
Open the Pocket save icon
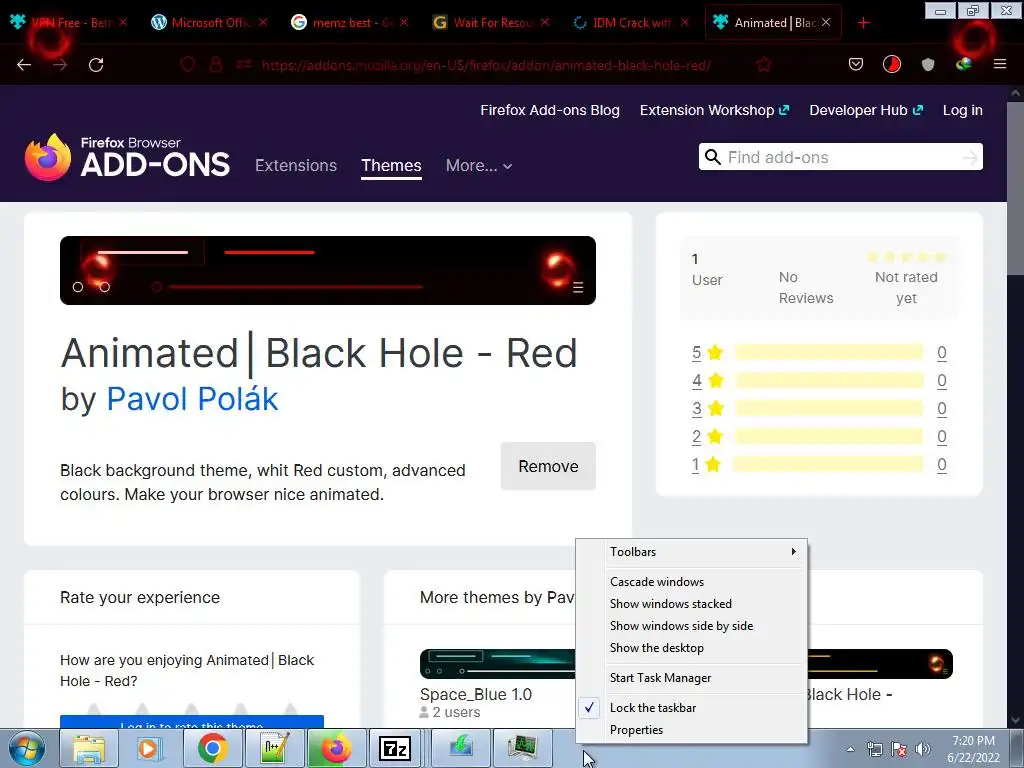(x=856, y=64)
